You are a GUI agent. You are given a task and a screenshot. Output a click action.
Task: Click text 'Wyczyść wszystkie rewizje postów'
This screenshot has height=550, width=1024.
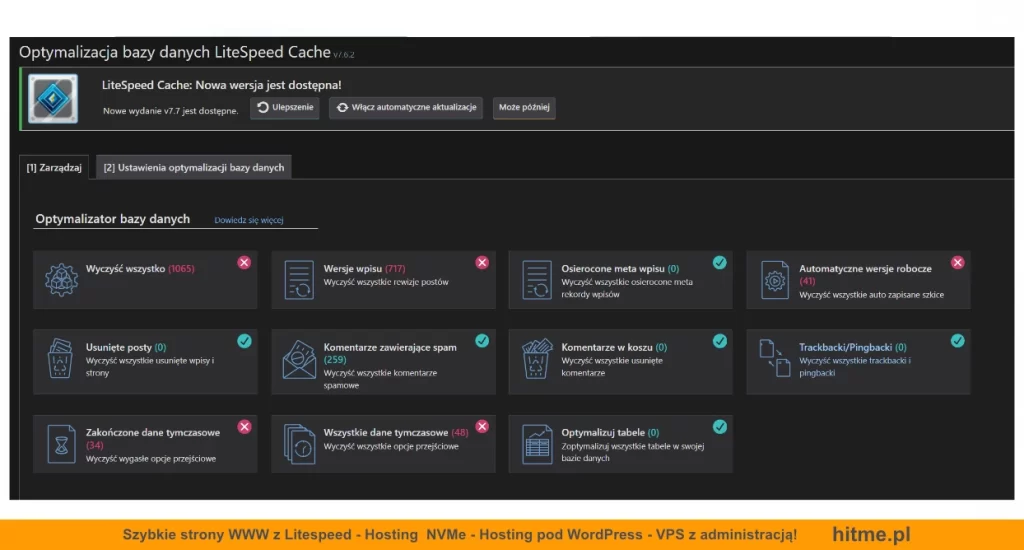(x=386, y=282)
